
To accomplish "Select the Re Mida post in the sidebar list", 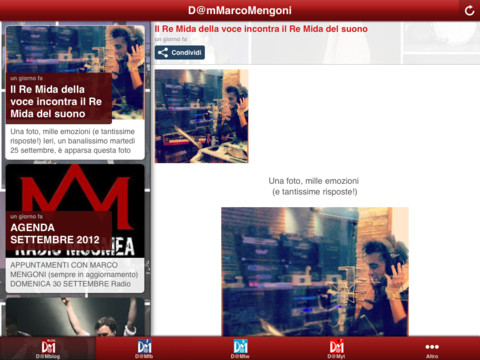I will (75, 93).
